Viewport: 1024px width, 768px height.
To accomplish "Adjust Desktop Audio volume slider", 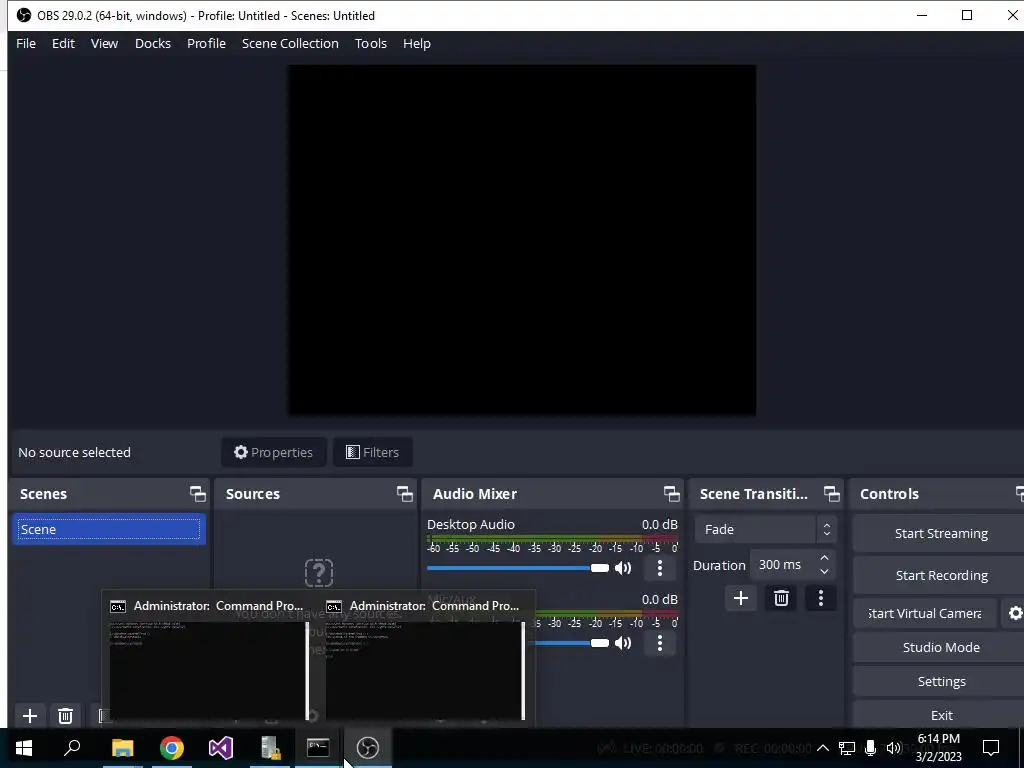I will pos(517,568).
